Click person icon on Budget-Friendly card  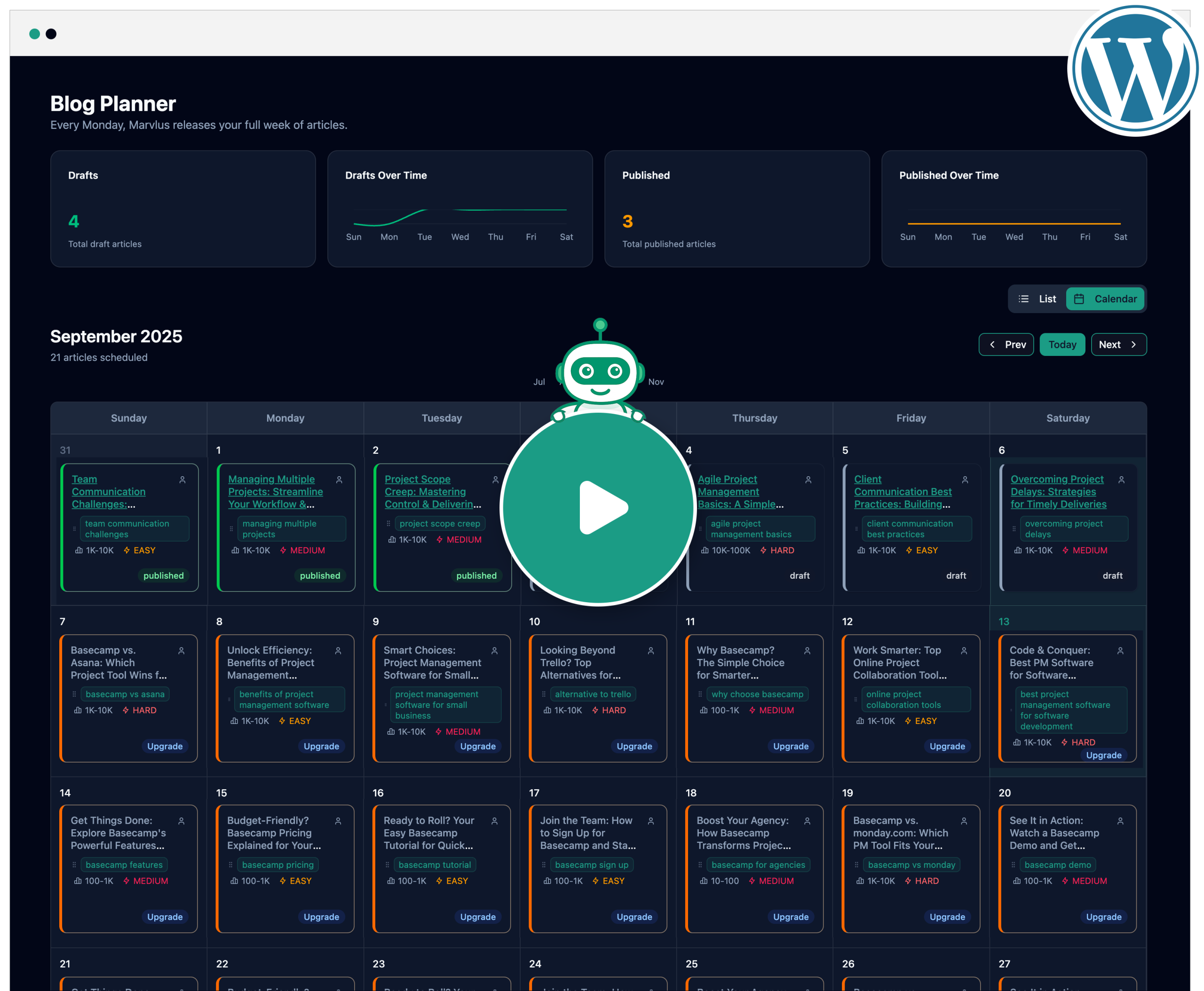tap(338, 821)
